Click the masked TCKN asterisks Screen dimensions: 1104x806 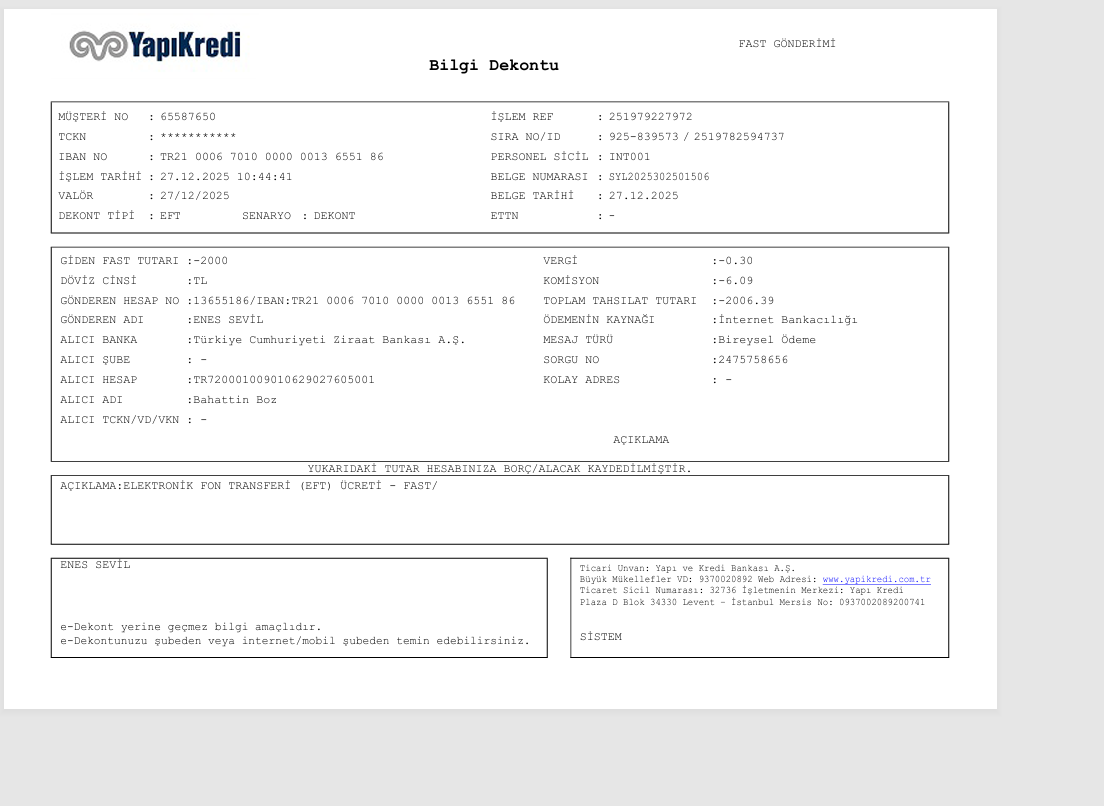click(198, 136)
